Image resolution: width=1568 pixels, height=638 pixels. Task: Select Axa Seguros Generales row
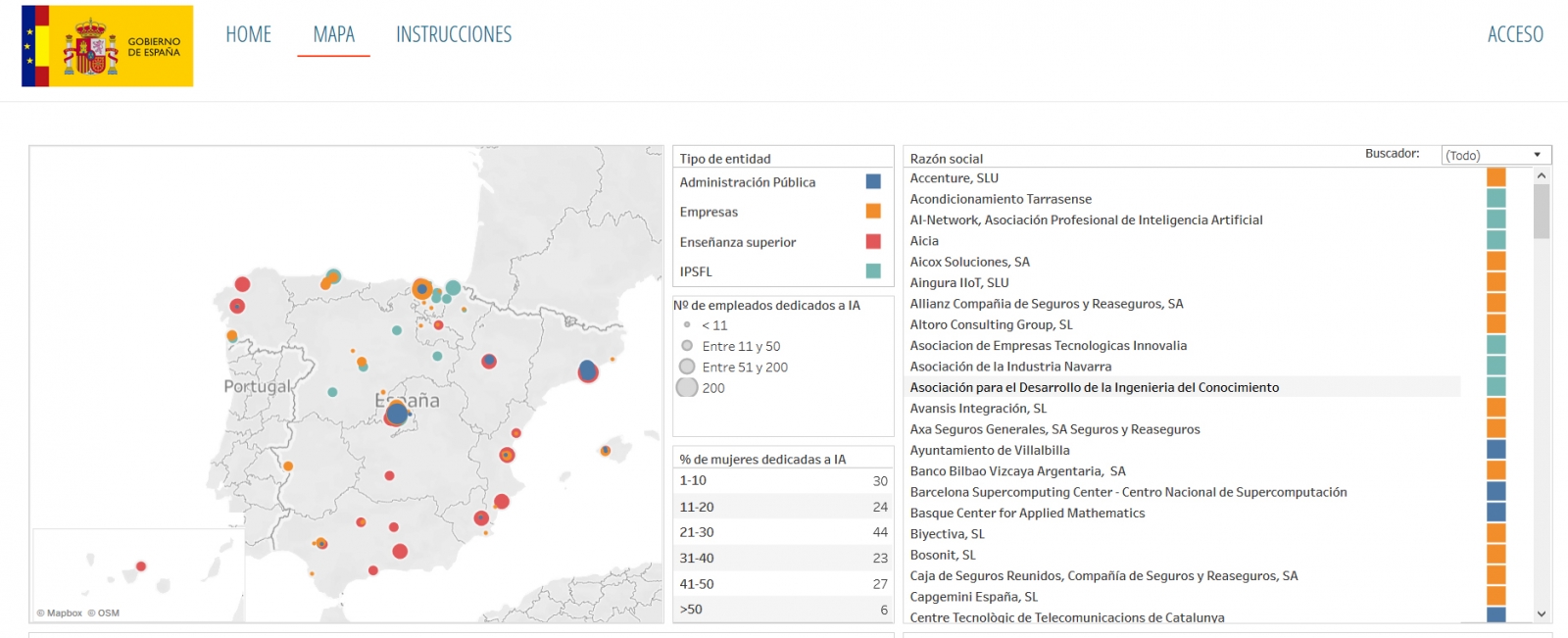(x=1054, y=429)
